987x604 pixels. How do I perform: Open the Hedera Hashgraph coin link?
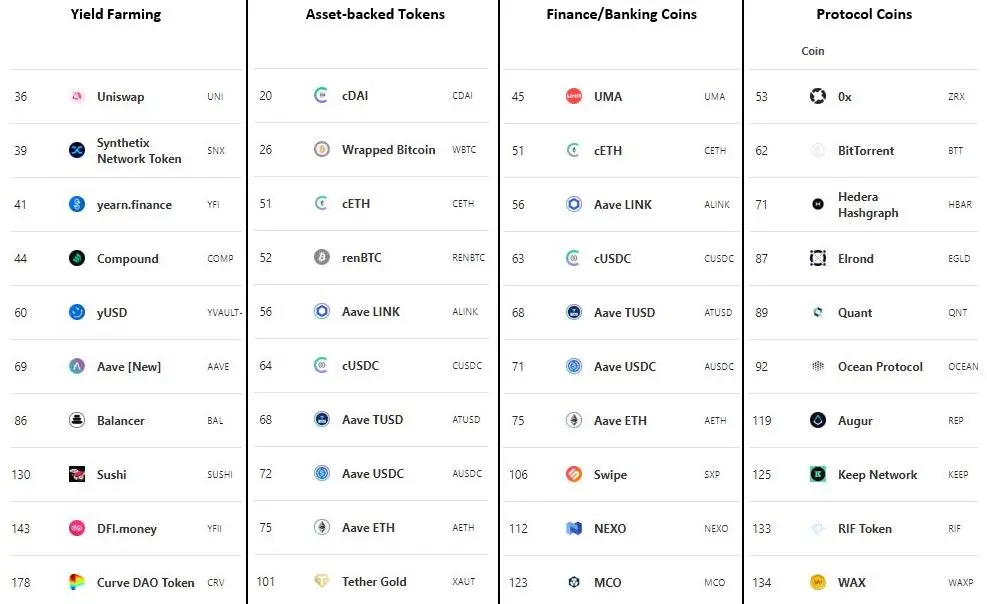coord(868,204)
